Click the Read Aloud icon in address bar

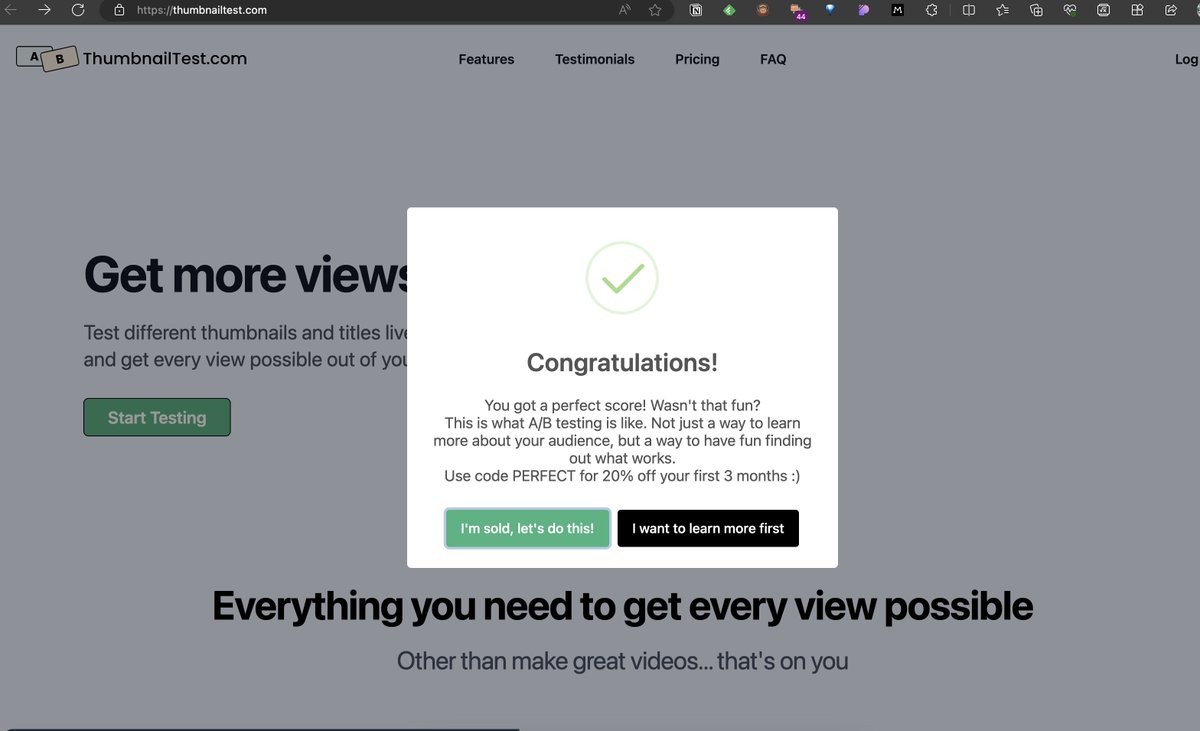[625, 10]
